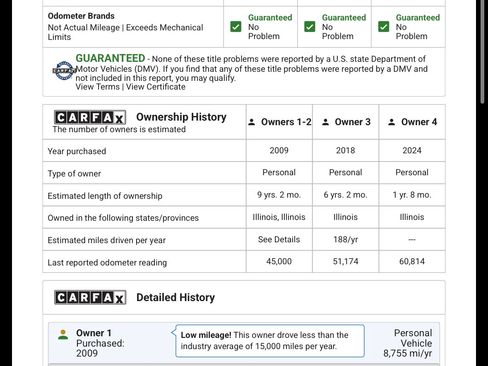Click the page's vertical scrollbar
The height and width of the screenshot is (366, 488).
click(482, 52)
